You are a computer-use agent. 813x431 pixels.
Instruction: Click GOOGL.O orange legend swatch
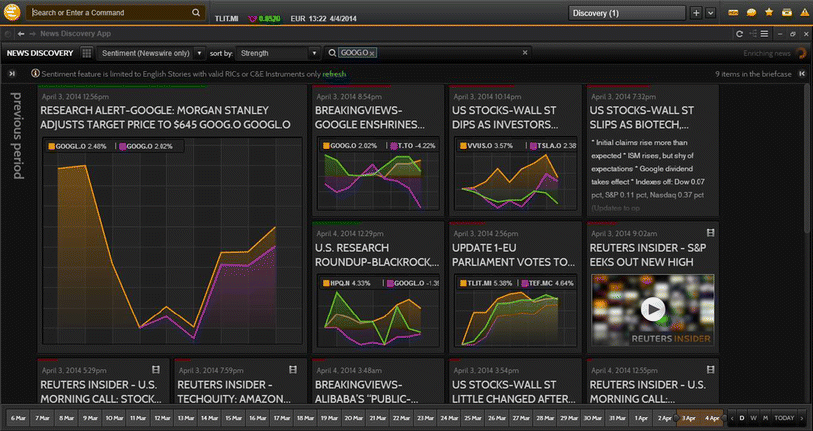pos(51,147)
